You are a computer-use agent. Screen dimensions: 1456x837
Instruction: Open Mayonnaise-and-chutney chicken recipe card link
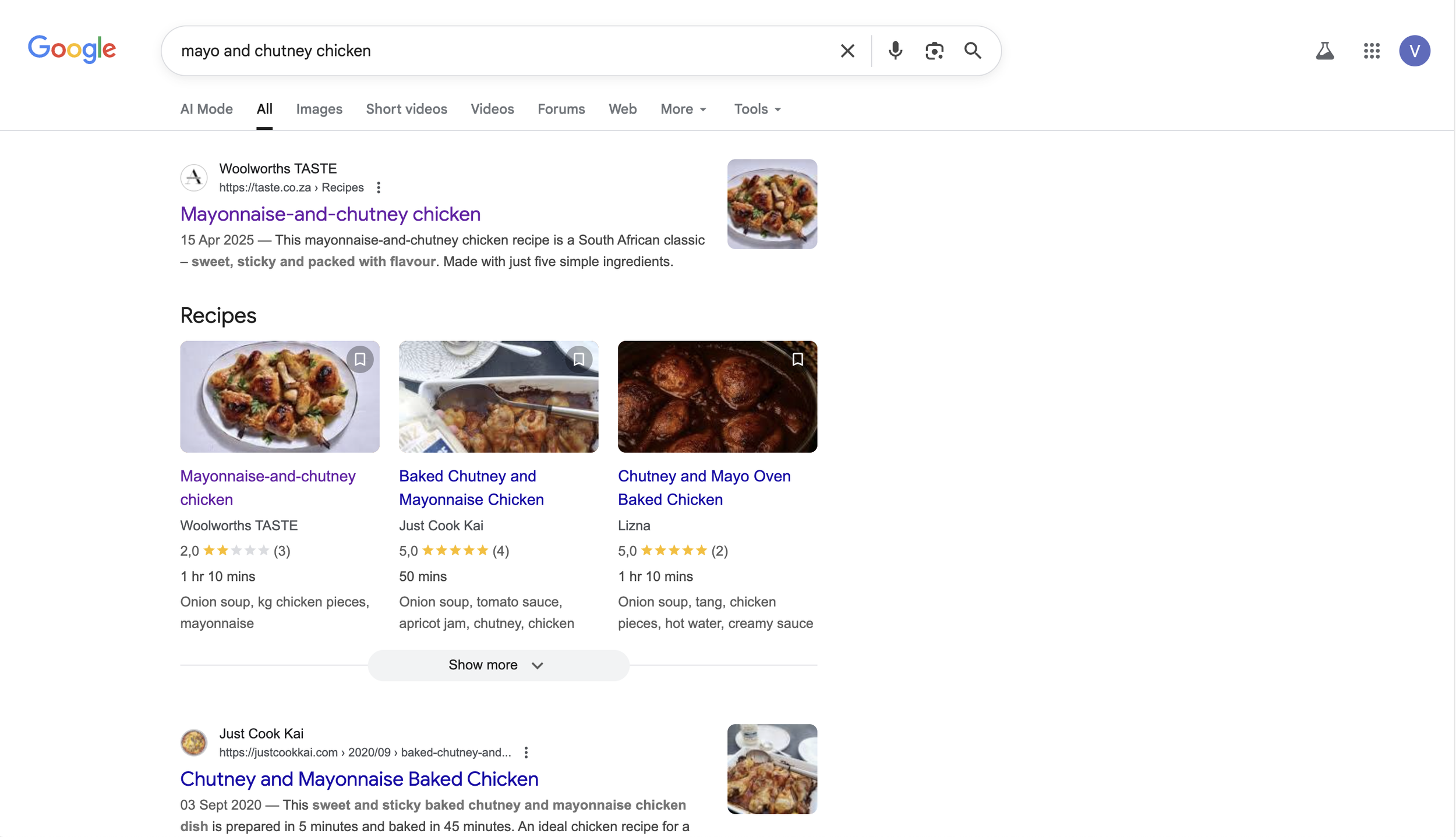click(268, 488)
